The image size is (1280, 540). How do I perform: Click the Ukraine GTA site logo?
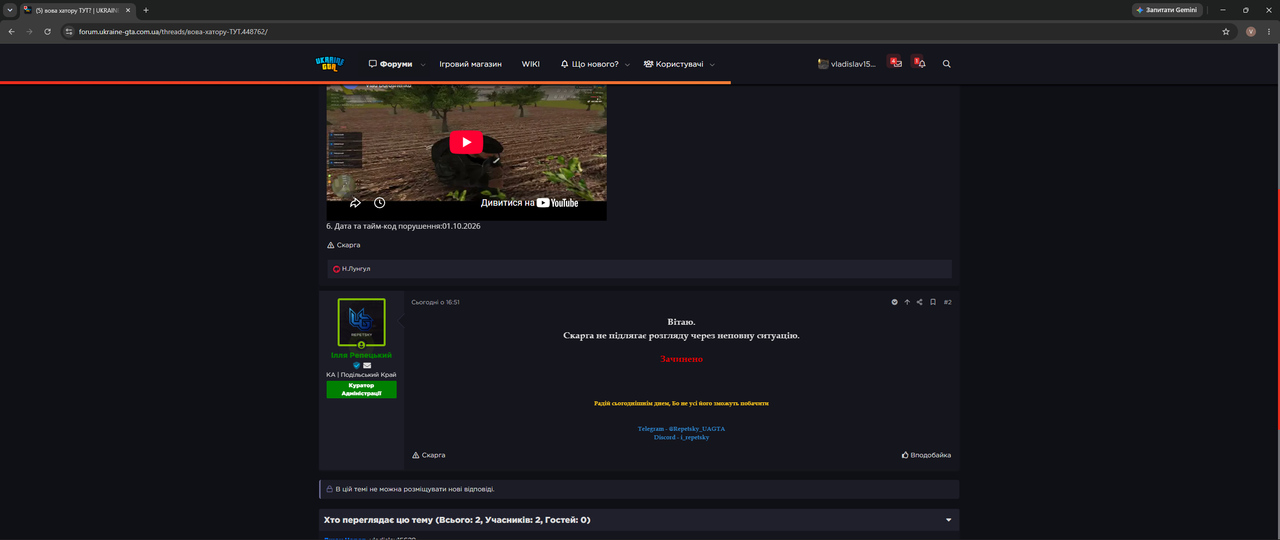point(330,63)
